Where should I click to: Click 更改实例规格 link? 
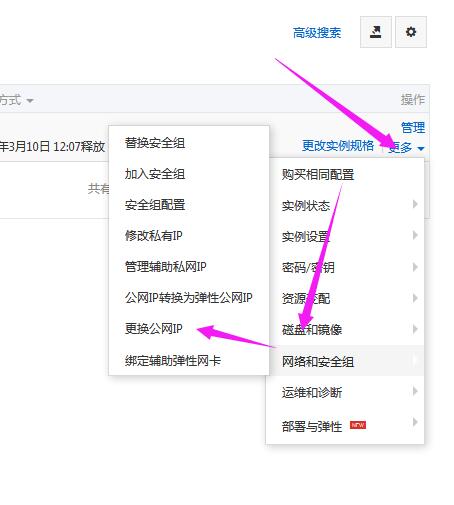click(x=338, y=146)
